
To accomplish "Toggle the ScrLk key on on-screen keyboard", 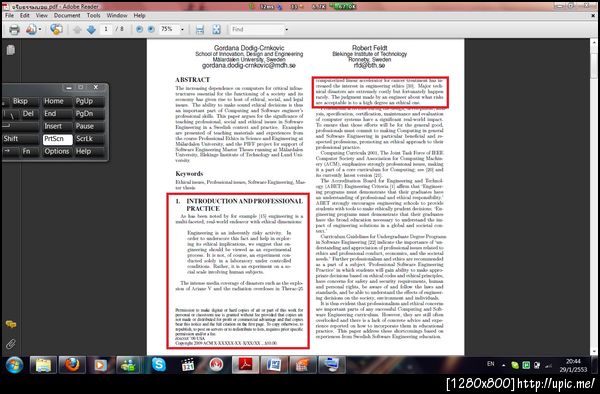I will pos(88,139).
